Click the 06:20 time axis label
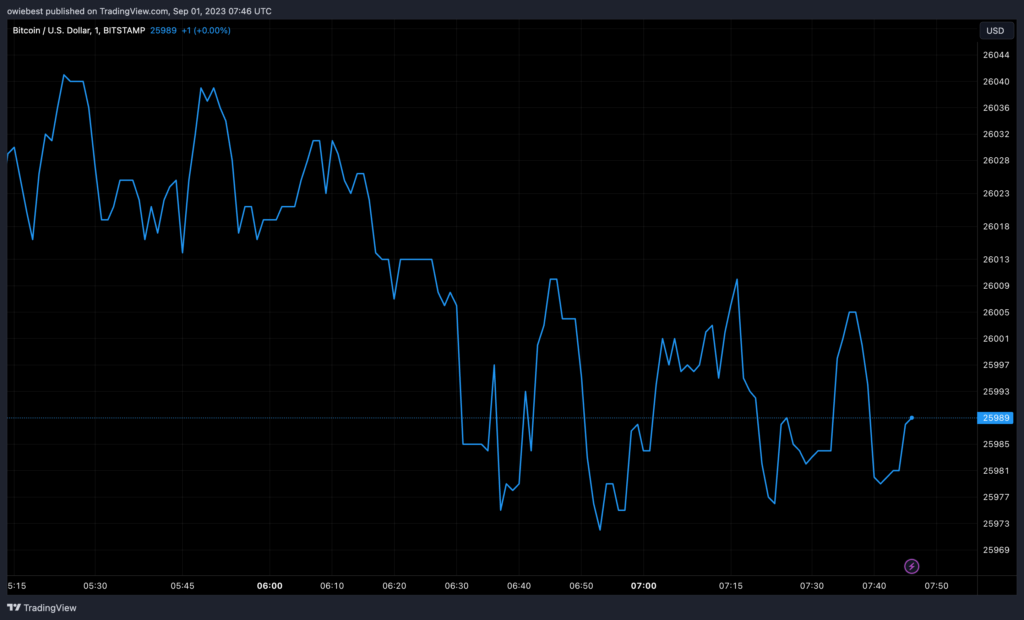This screenshot has height=620, width=1024. click(394, 586)
